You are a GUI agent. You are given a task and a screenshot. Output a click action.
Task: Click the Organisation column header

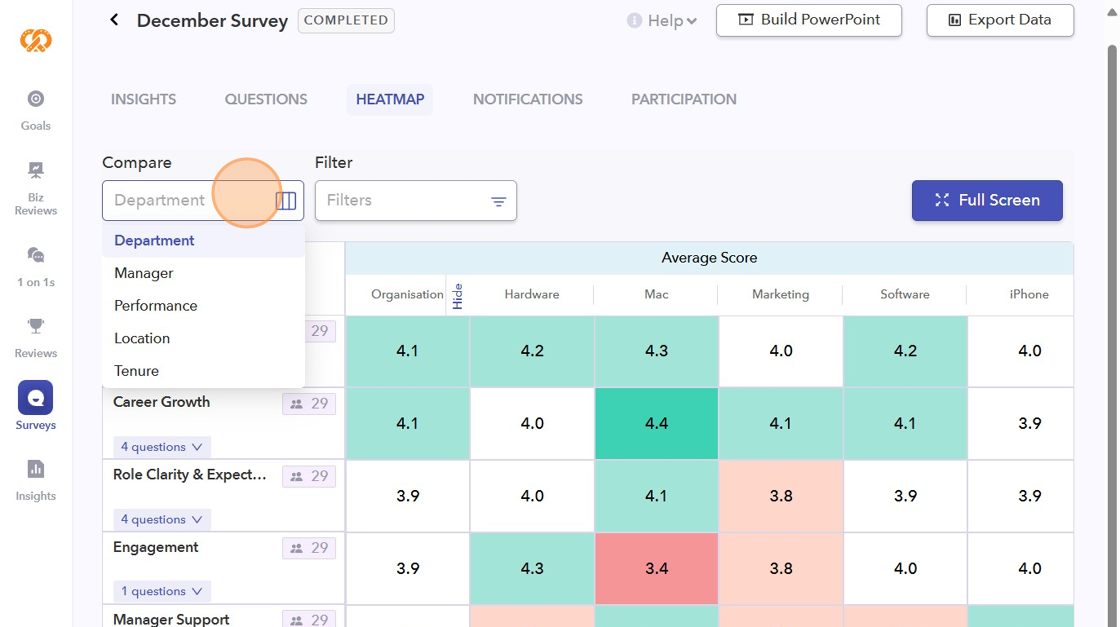(407, 294)
